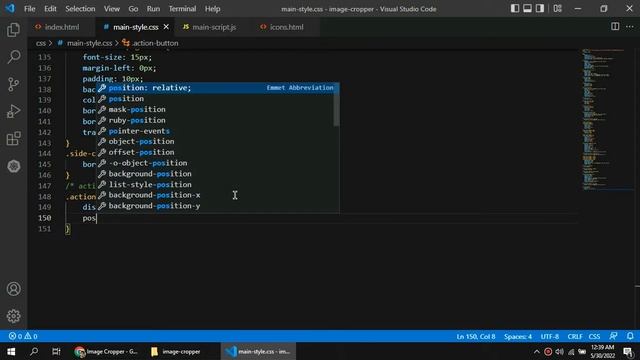Open Task View on taskbar
This screenshot has height=360, width=640.
point(56,351)
